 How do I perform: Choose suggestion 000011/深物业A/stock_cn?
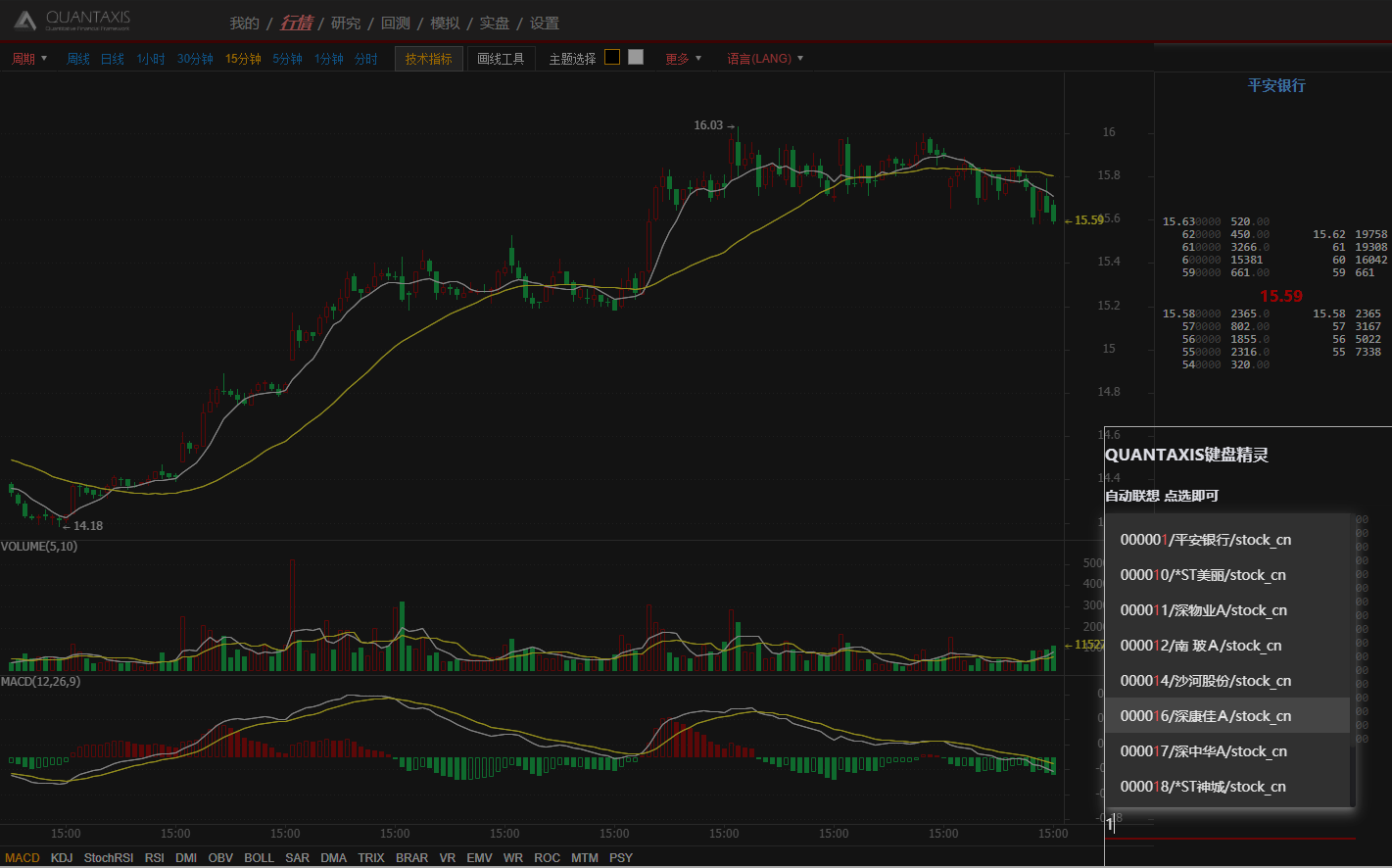click(x=1227, y=610)
